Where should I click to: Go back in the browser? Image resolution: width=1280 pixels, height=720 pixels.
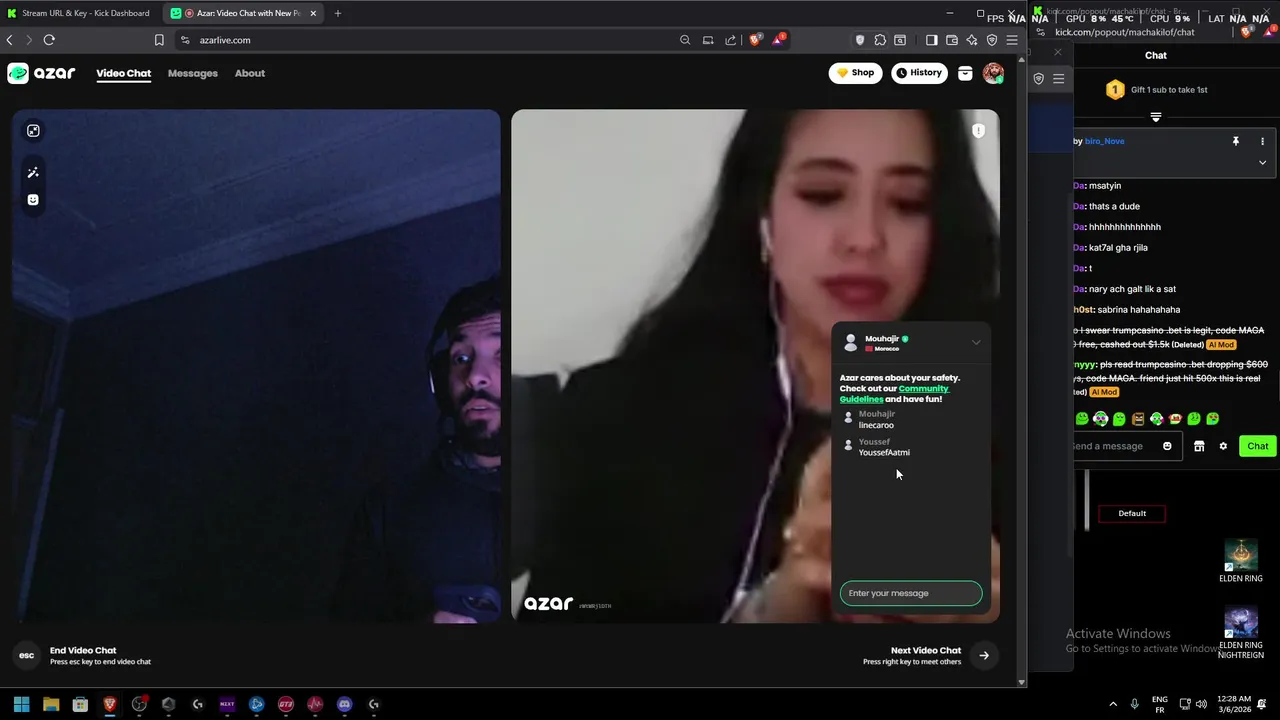pos(10,40)
